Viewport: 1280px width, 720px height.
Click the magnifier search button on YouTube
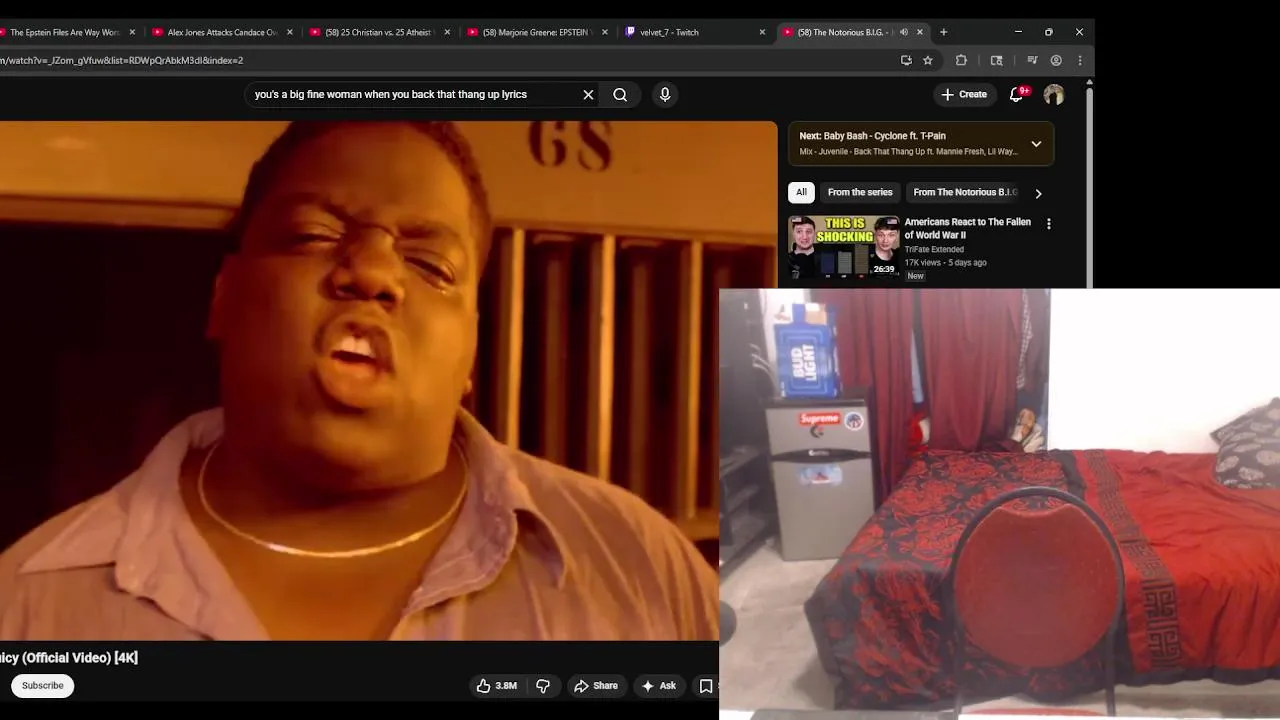pyautogui.click(x=620, y=95)
